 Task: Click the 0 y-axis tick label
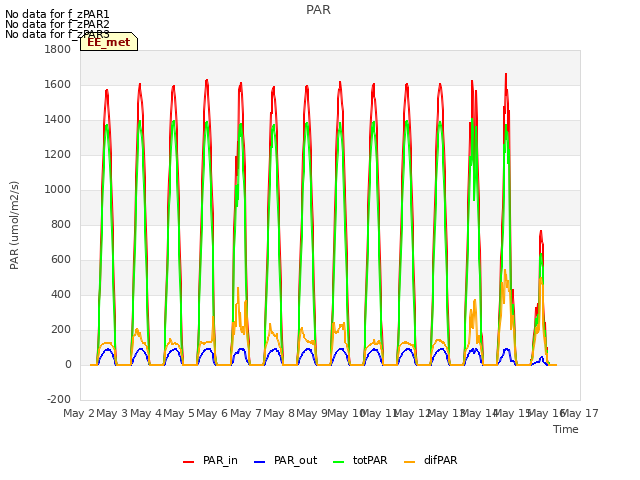pyautogui.click(x=68, y=364)
